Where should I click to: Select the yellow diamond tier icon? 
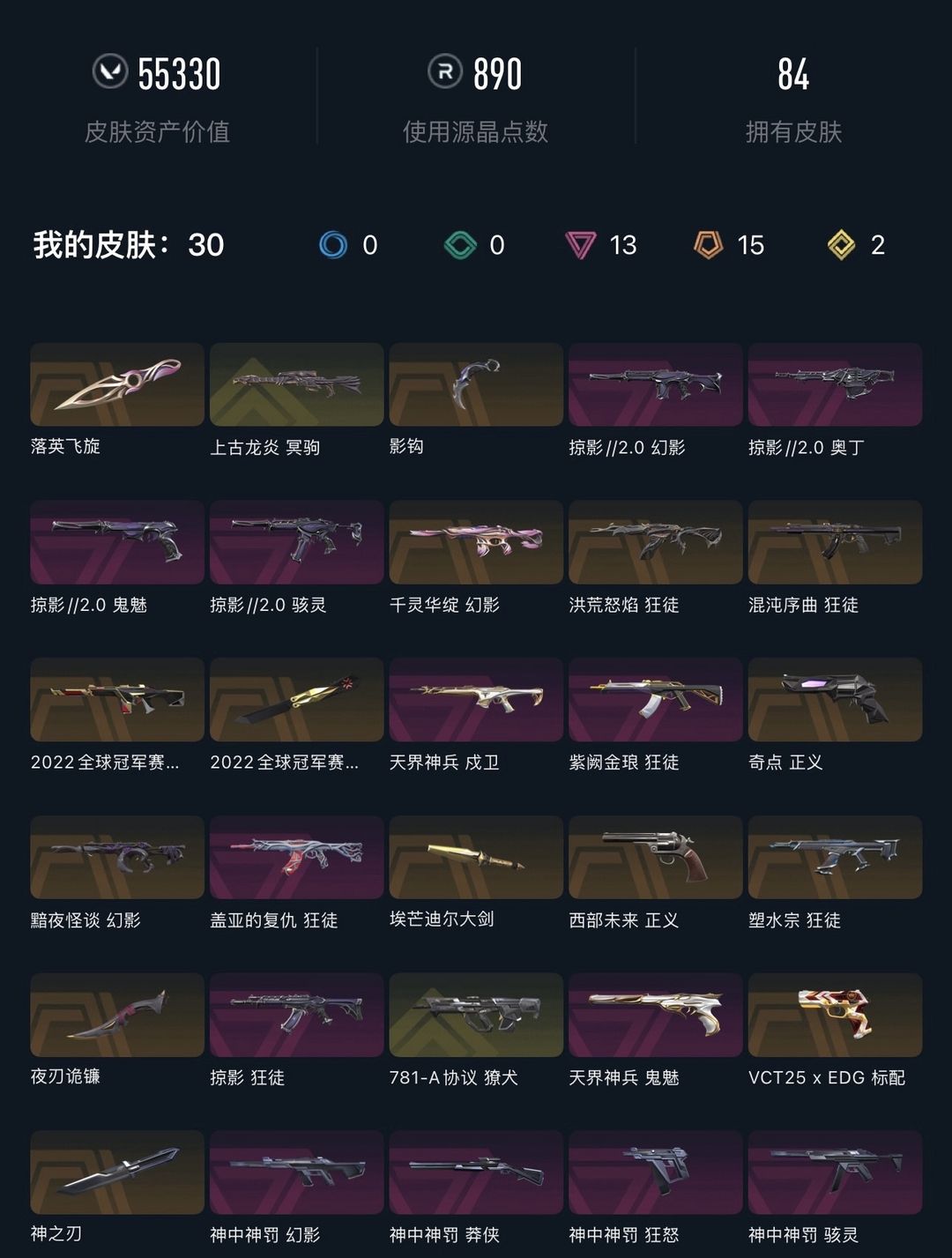tap(842, 244)
